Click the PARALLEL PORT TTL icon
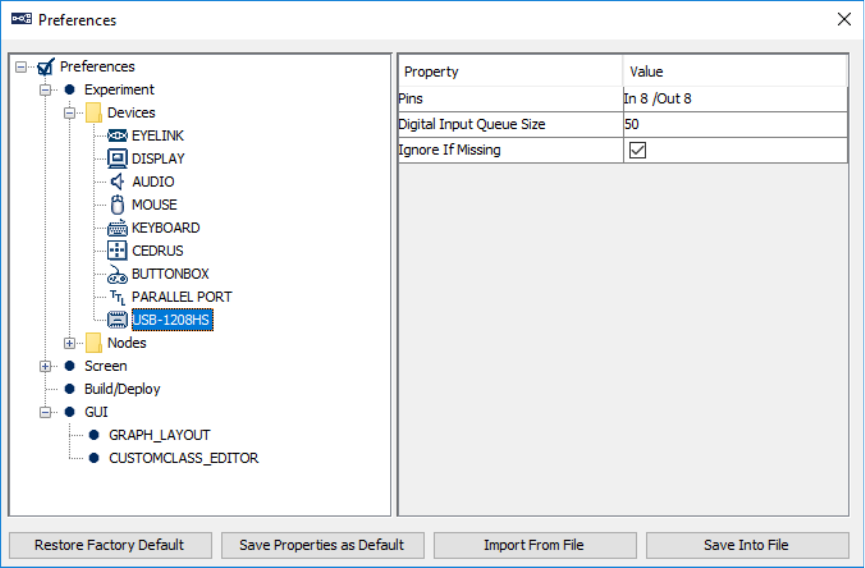This screenshot has width=865, height=568. (x=117, y=297)
